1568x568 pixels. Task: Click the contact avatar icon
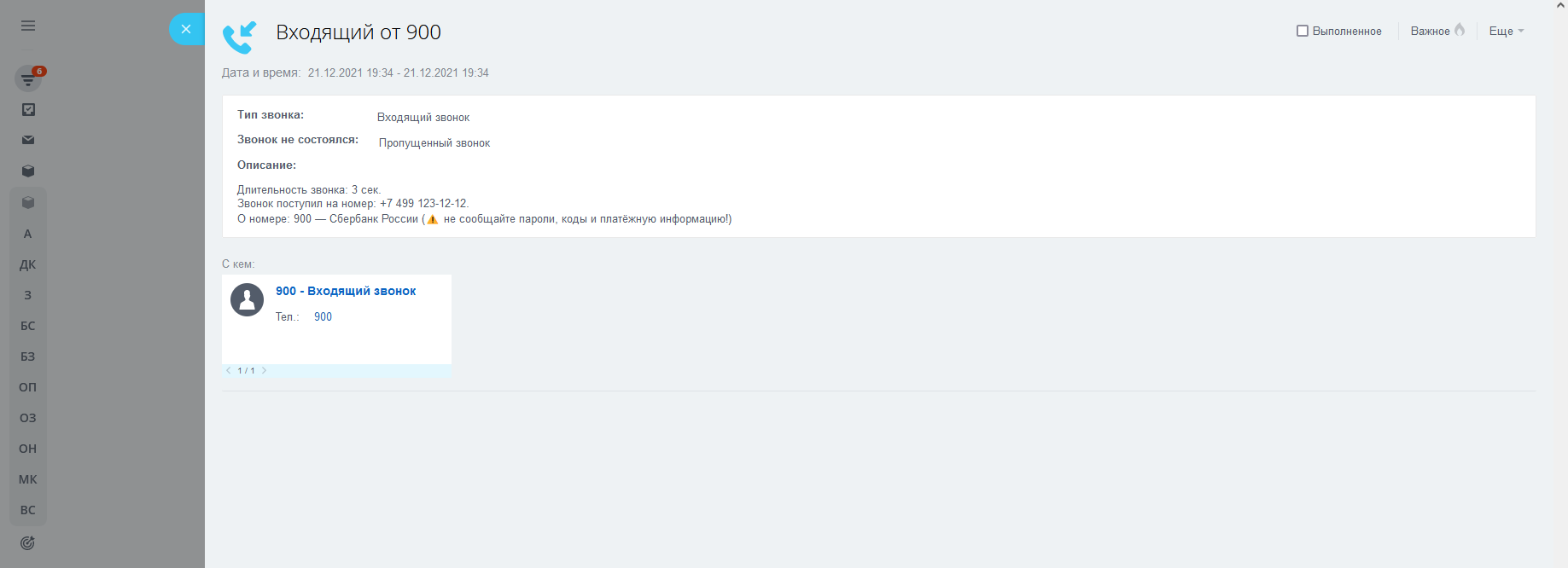pyautogui.click(x=247, y=300)
